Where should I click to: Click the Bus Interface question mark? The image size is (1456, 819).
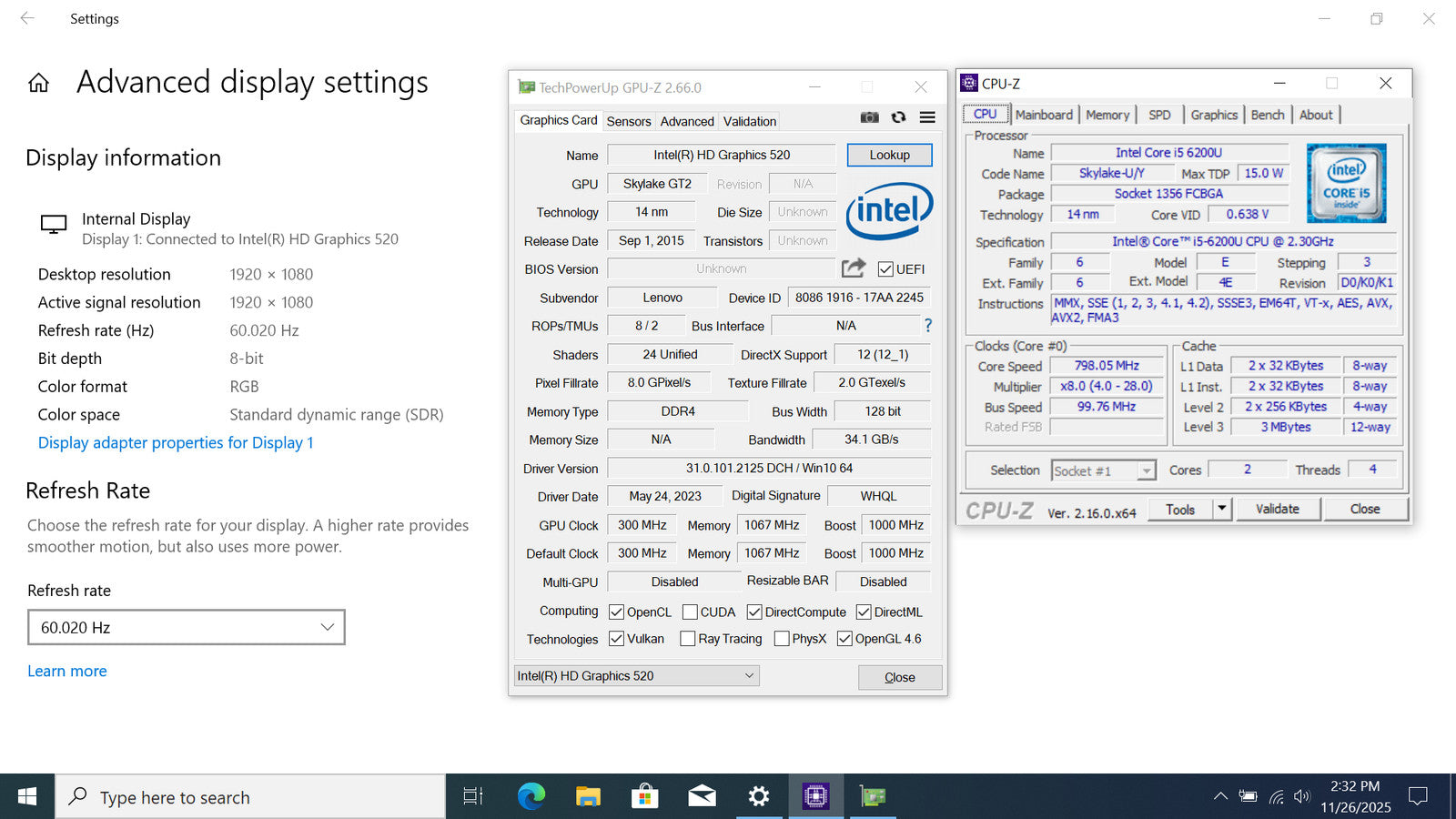pyautogui.click(x=927, y=326)
